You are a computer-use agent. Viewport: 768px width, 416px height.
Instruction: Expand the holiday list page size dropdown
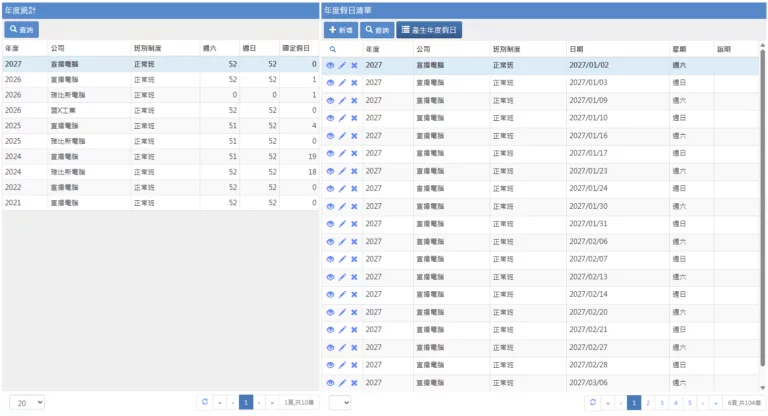[x=340, y=402]
